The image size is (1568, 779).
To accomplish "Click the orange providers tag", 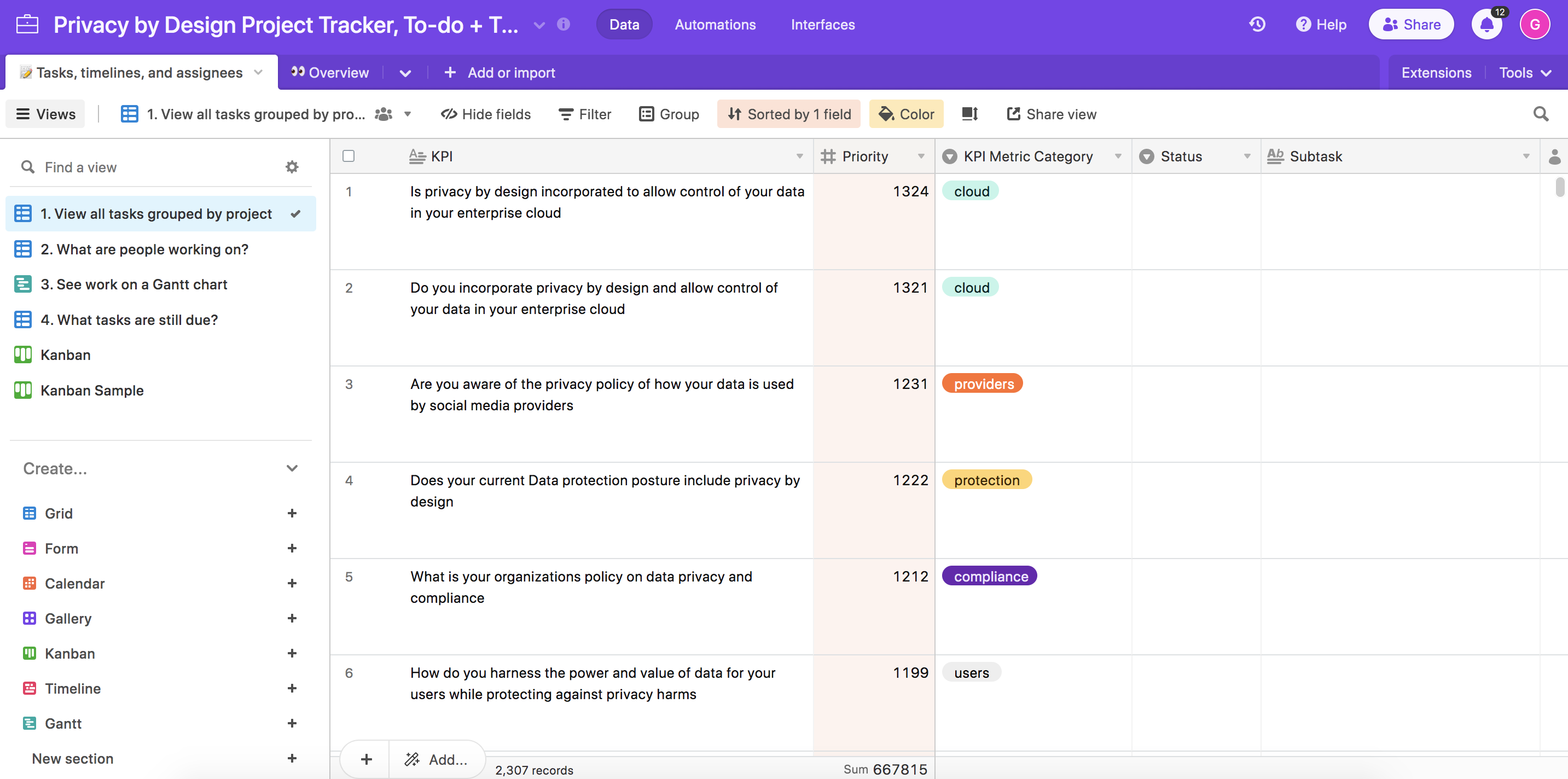I will (x=983, y=383).
